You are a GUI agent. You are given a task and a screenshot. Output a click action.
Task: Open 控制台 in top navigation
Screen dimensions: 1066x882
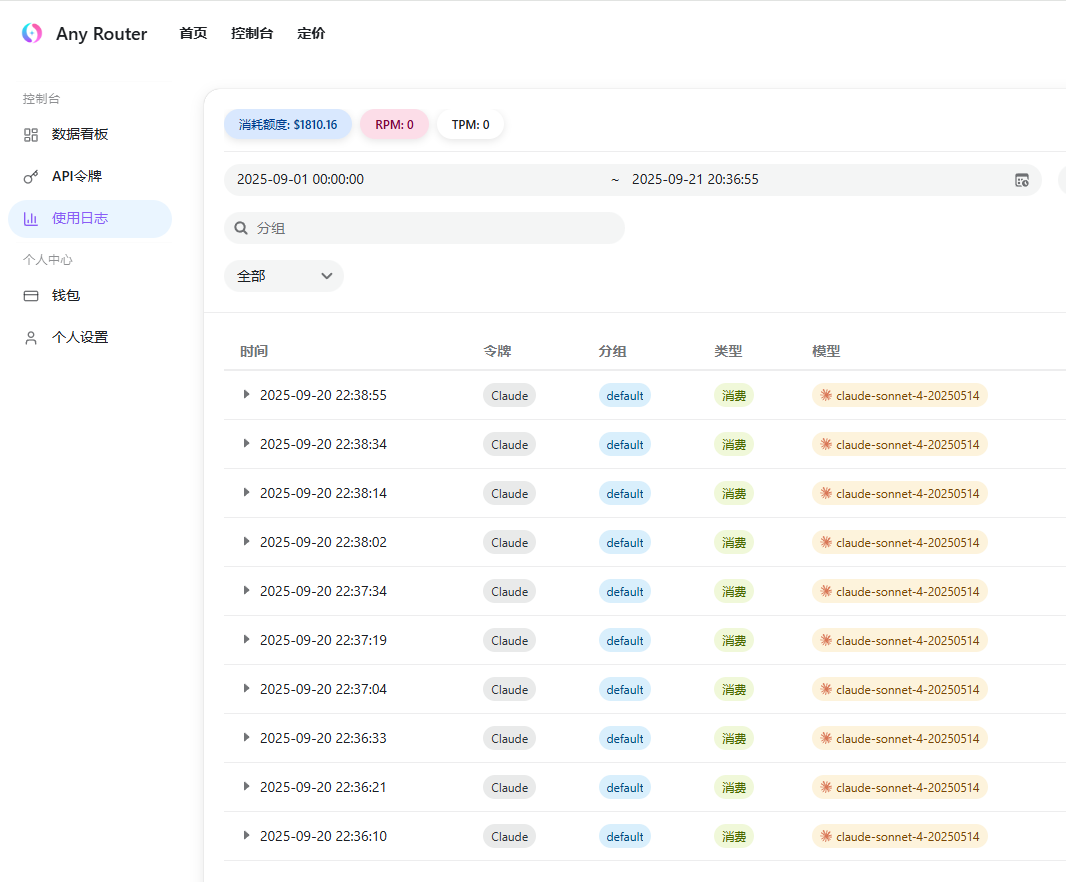(252, 33)
